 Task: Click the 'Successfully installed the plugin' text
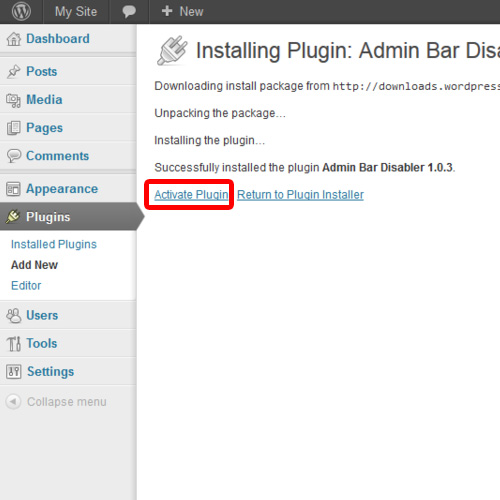pyautogui.click(x=237, y=167)
